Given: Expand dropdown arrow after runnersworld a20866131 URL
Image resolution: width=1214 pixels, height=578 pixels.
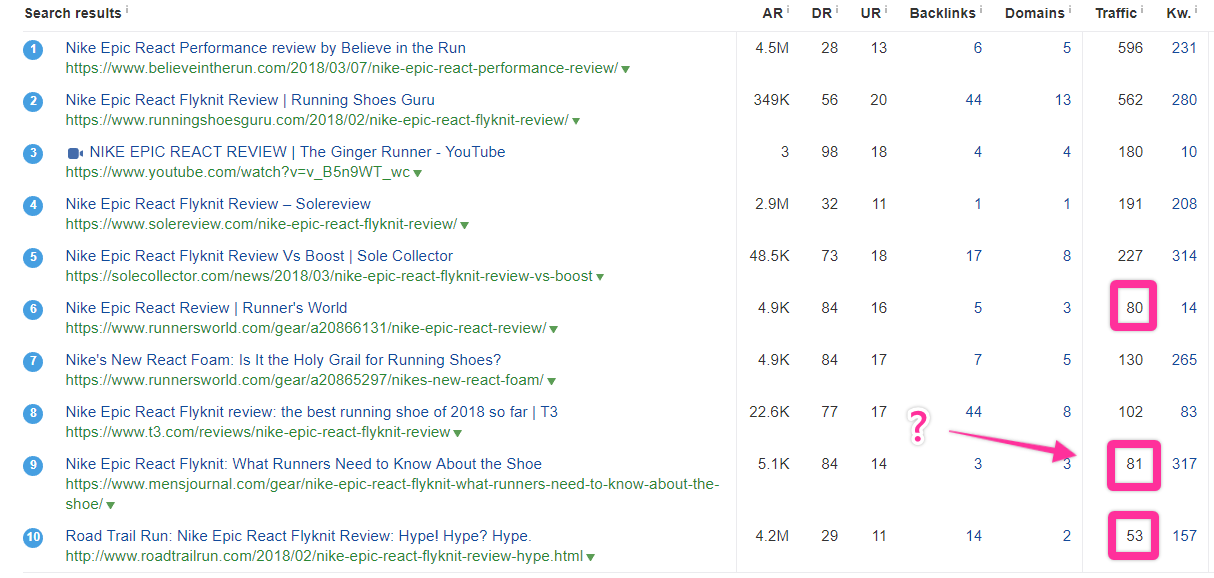Looking at the screenshot, I should pos(553,329).
